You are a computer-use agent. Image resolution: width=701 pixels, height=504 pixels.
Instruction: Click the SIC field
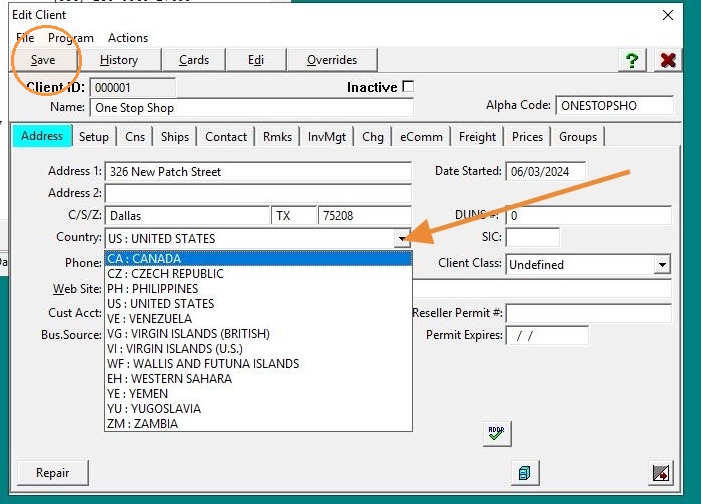coord(532,237)
